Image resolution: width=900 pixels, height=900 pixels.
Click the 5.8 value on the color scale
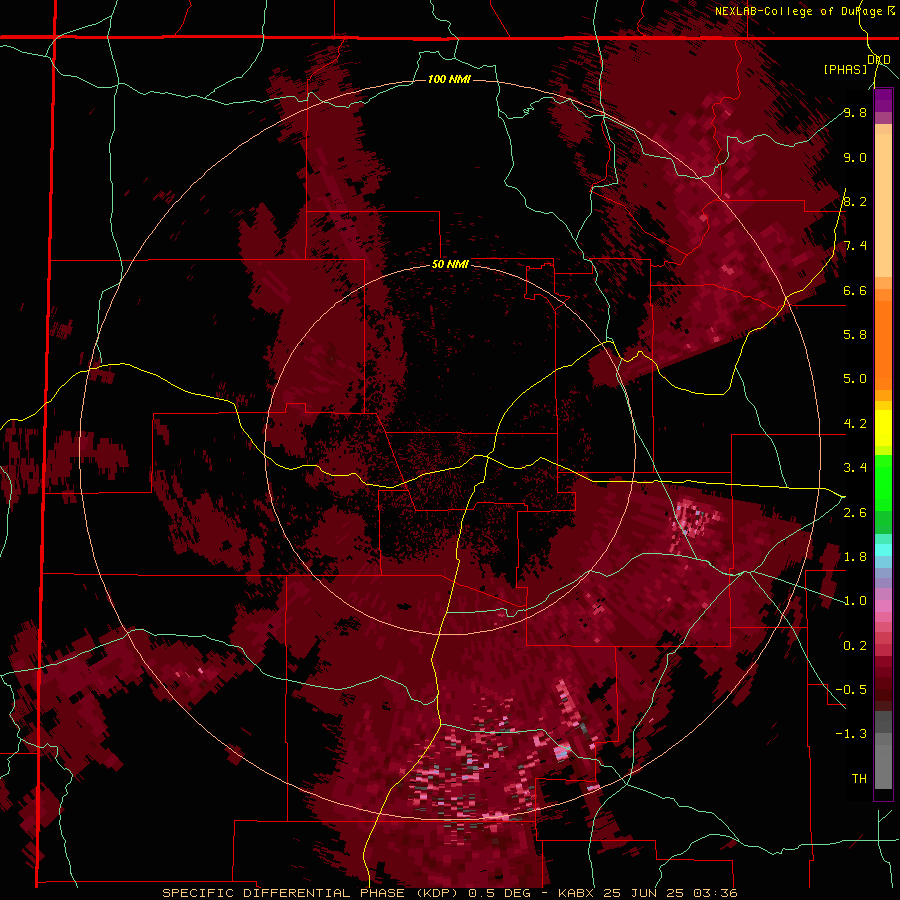point(855,335)
